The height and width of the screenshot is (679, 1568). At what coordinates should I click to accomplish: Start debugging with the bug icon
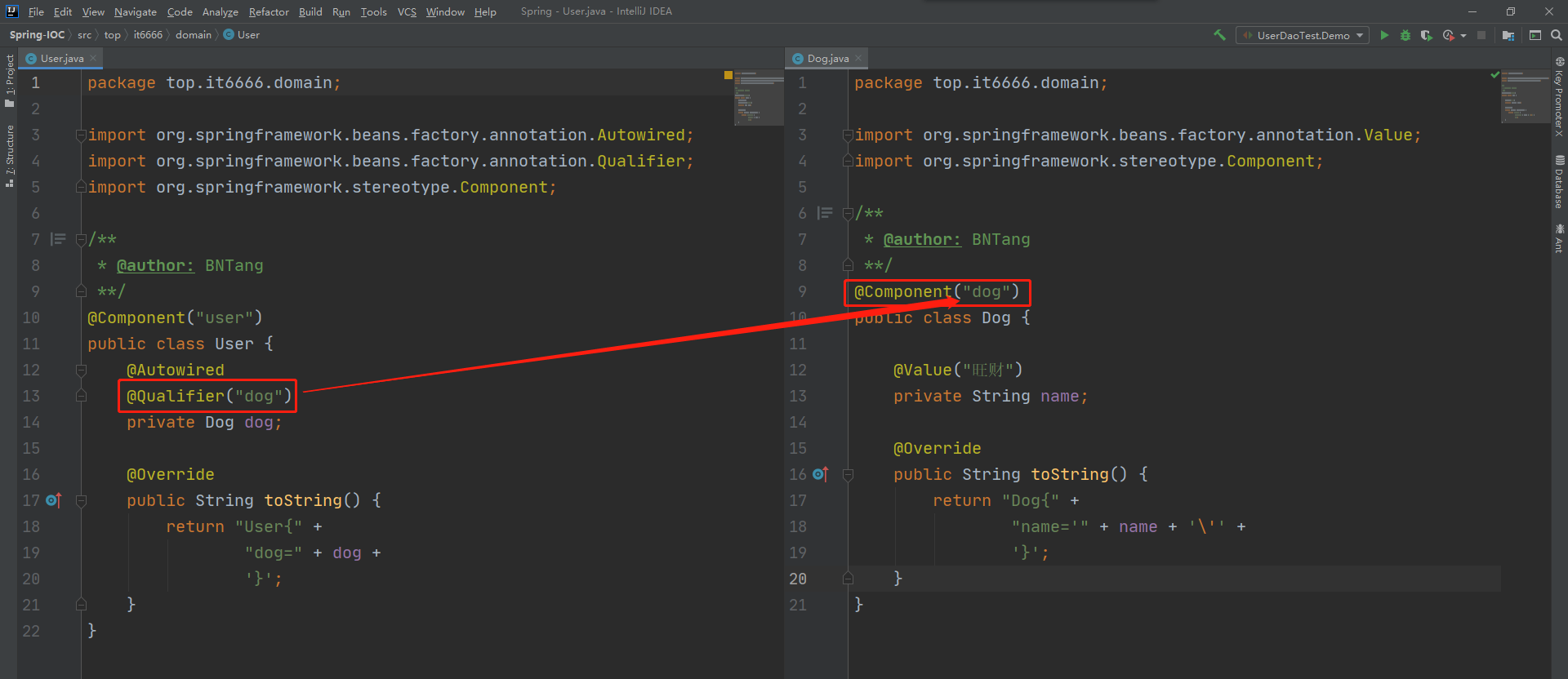point(1405,35)
